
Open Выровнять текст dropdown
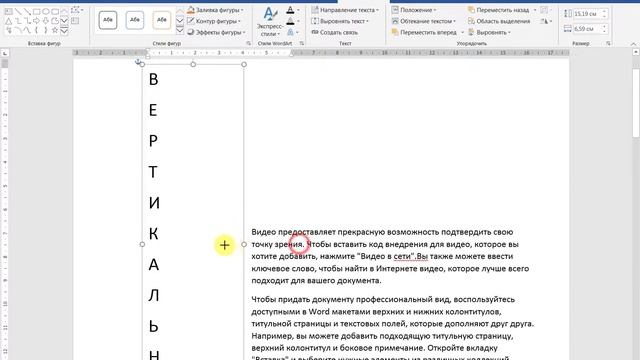click(x=340, y=21)
